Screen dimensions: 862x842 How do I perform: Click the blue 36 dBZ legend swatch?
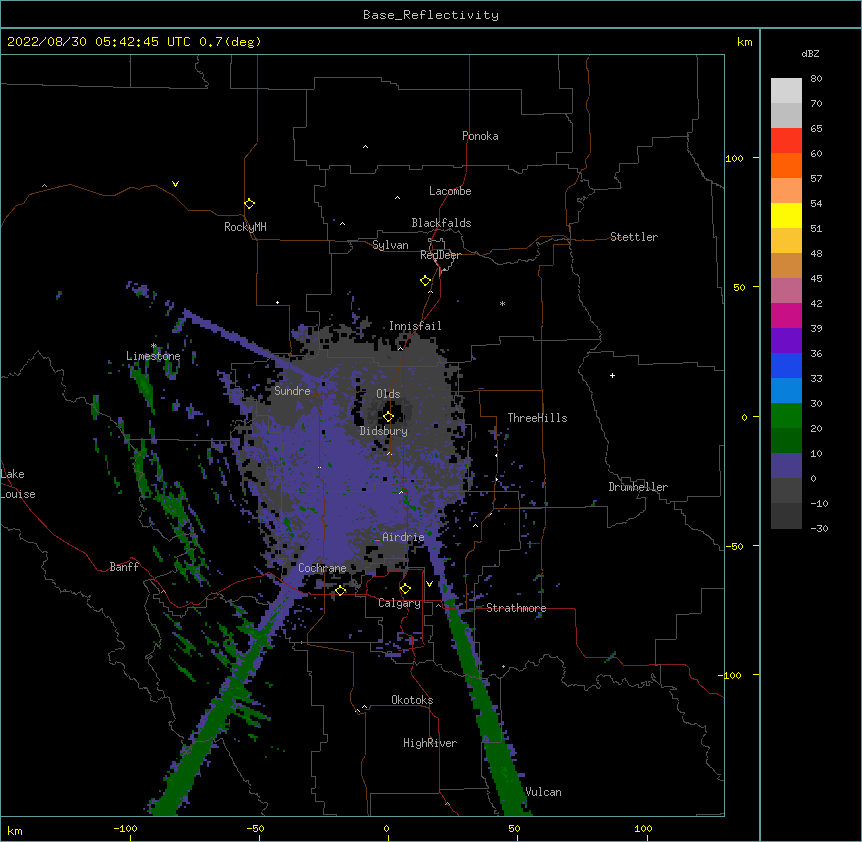coord(786,365)
